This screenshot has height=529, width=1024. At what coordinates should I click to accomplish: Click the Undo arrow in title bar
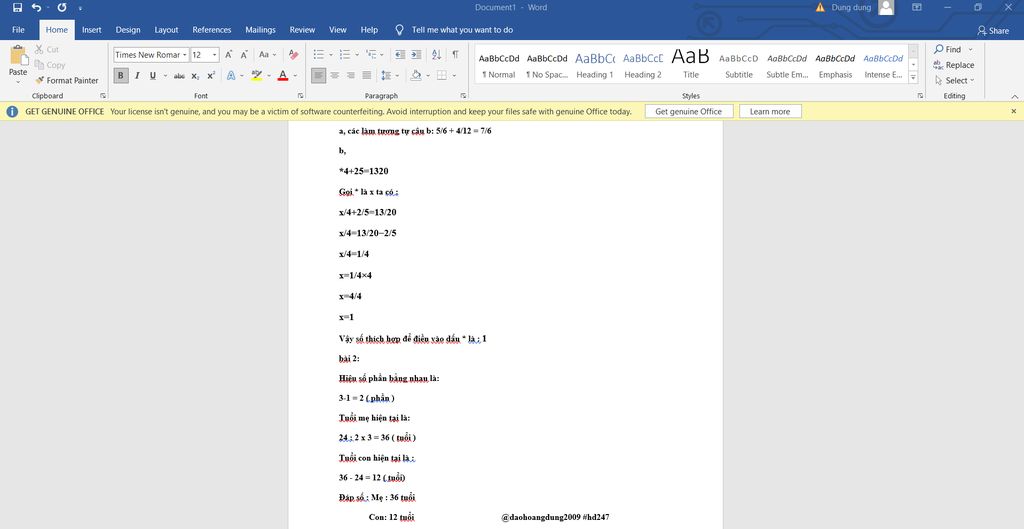click(x=37, y=8)
